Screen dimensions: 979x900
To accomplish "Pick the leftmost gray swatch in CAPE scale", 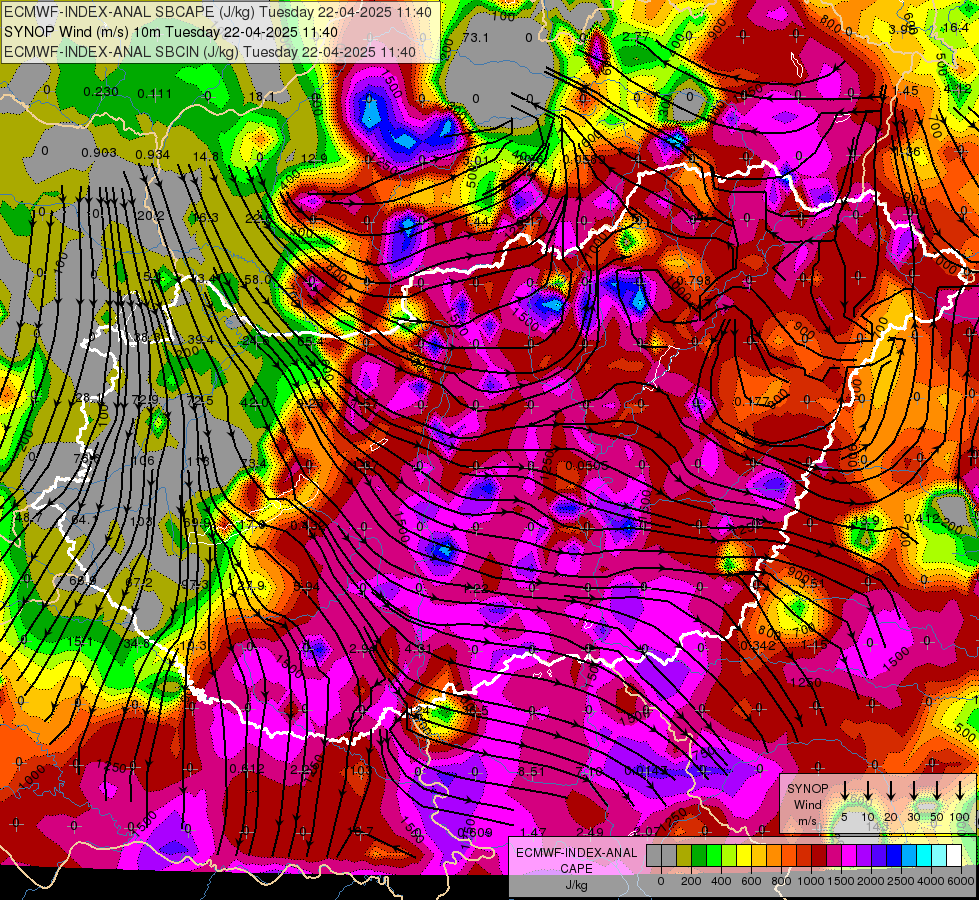I will [x=654, y=855].
